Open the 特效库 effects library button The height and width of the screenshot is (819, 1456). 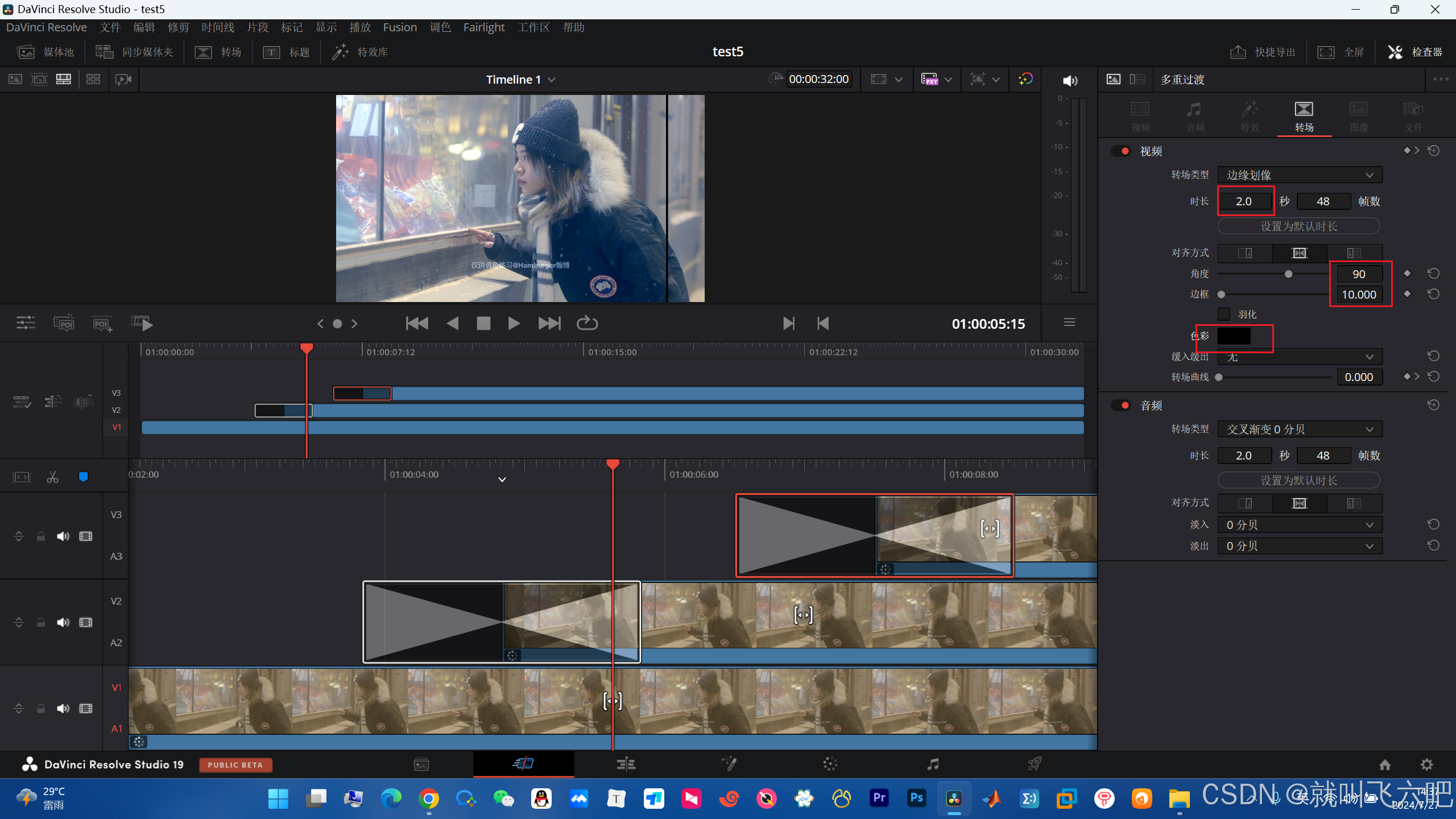tap(361, 52)
